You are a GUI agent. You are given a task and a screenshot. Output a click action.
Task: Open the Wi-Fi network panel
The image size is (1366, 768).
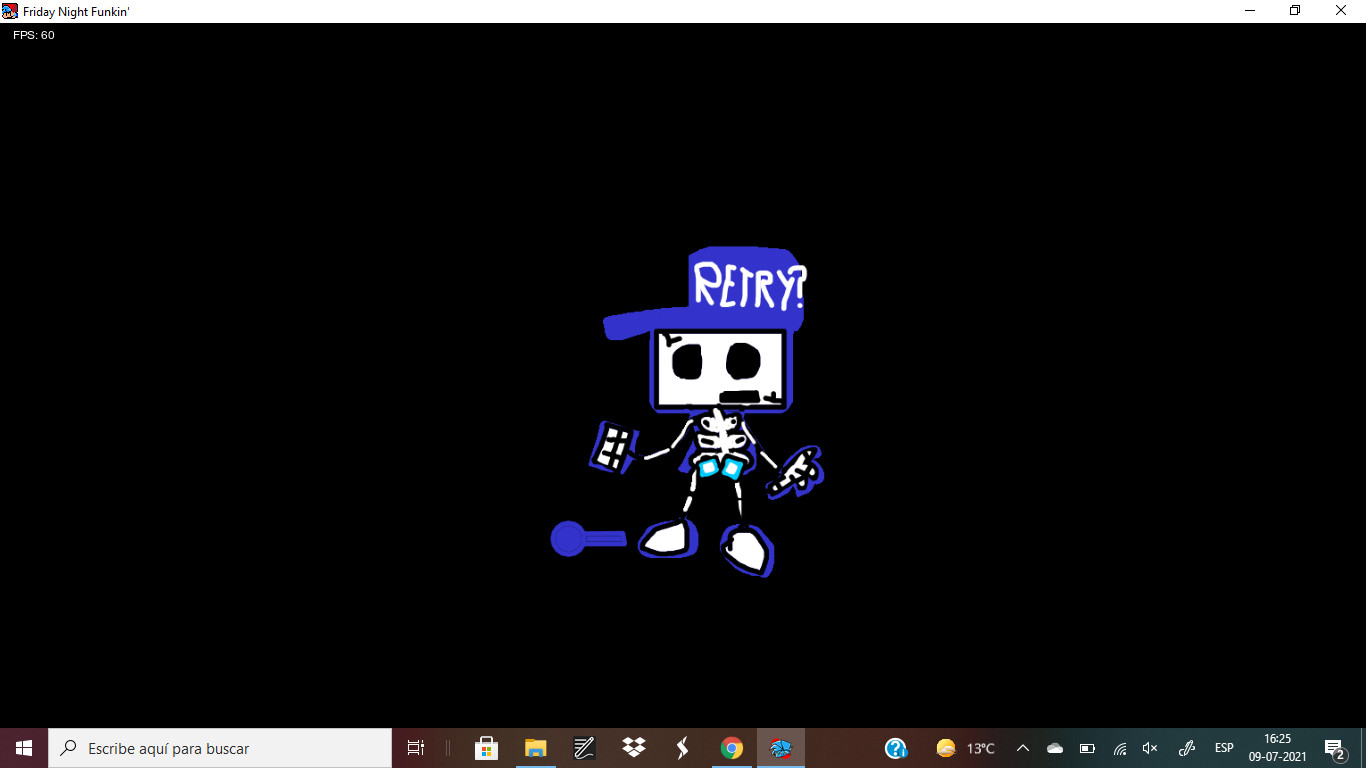tap(1119, 747)
